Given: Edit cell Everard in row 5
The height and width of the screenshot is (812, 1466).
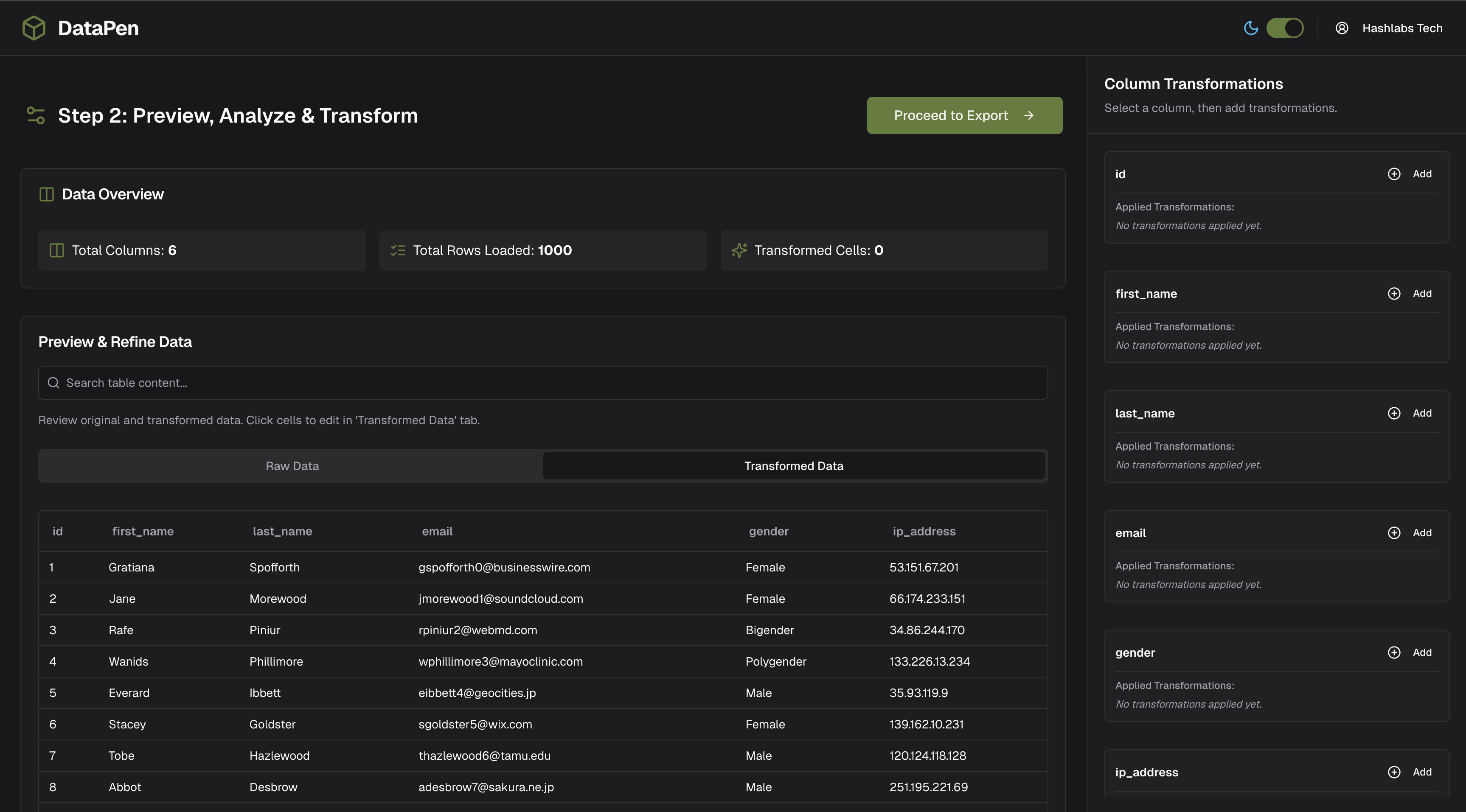Looking at the screenshot, I should (x=129, y=693).
